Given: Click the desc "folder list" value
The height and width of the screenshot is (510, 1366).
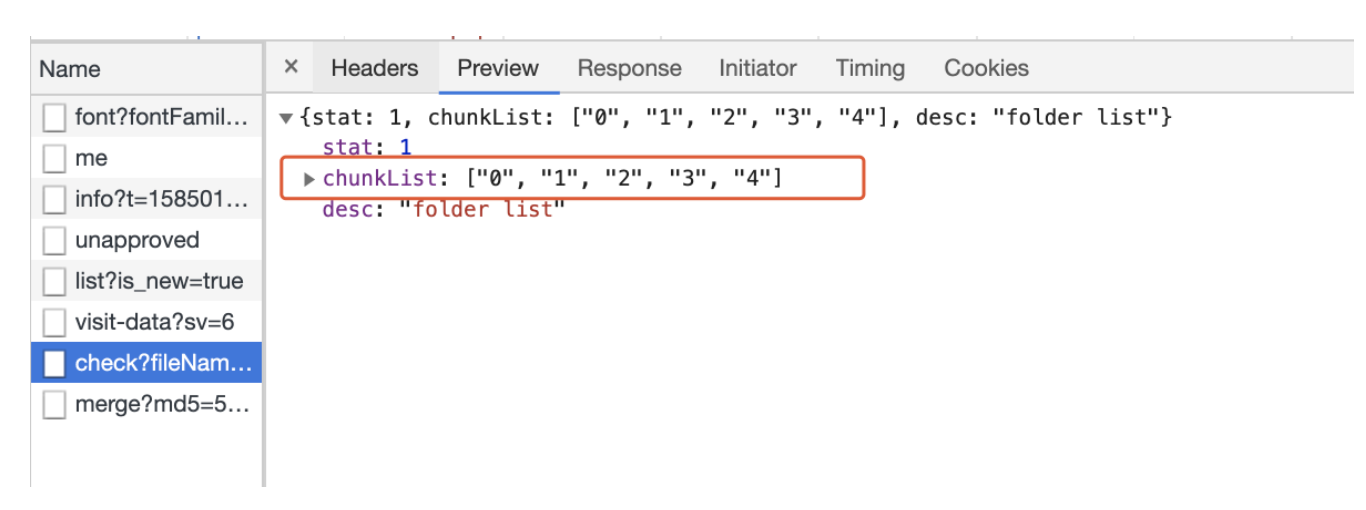Looking at the screenshot, I should tap(482, 209).
